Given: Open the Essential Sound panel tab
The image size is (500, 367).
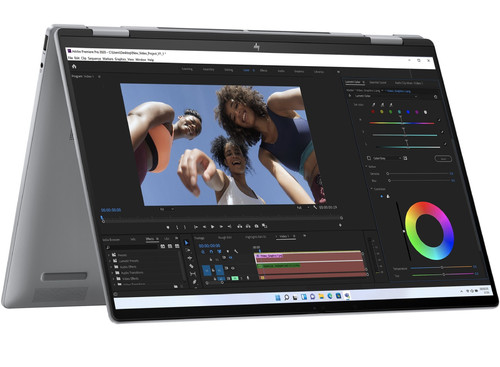Looking at the screenshot, I should (x=378, y=82).
